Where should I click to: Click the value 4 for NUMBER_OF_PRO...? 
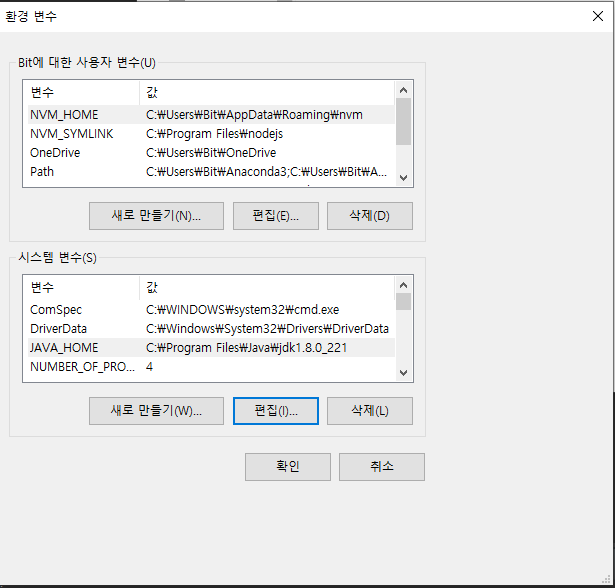pyautogui.click(x=149, y=366)
